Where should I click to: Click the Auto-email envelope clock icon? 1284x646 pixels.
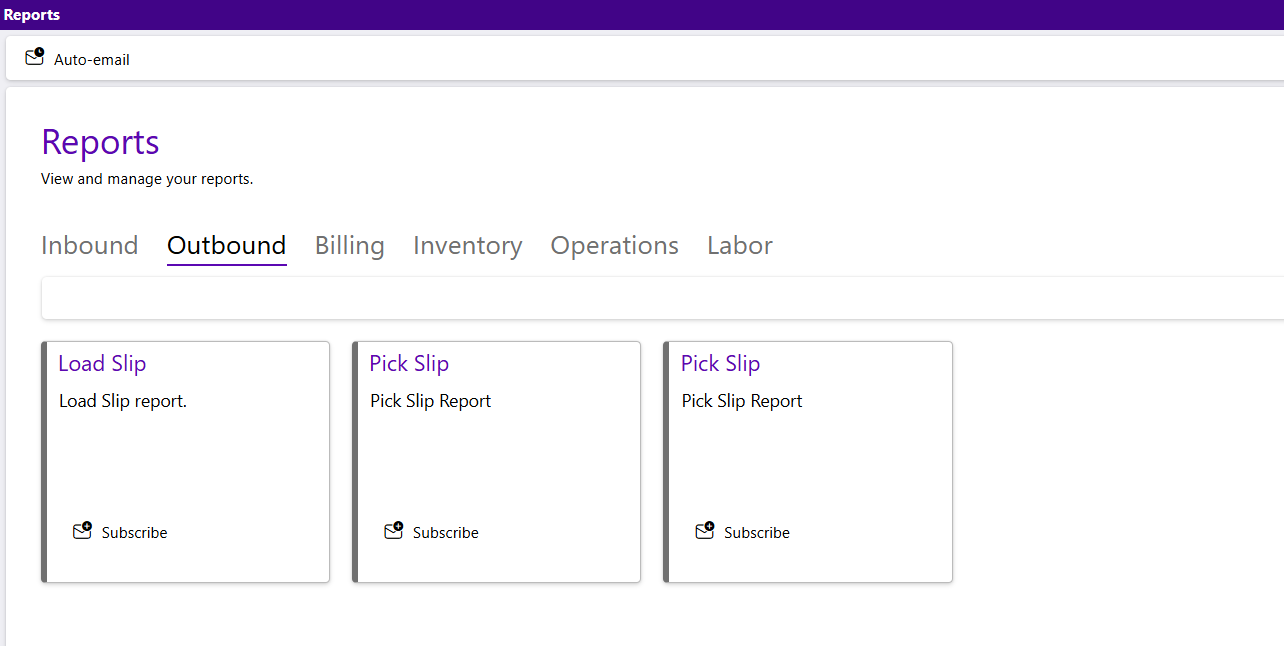[x=35, y=57]
